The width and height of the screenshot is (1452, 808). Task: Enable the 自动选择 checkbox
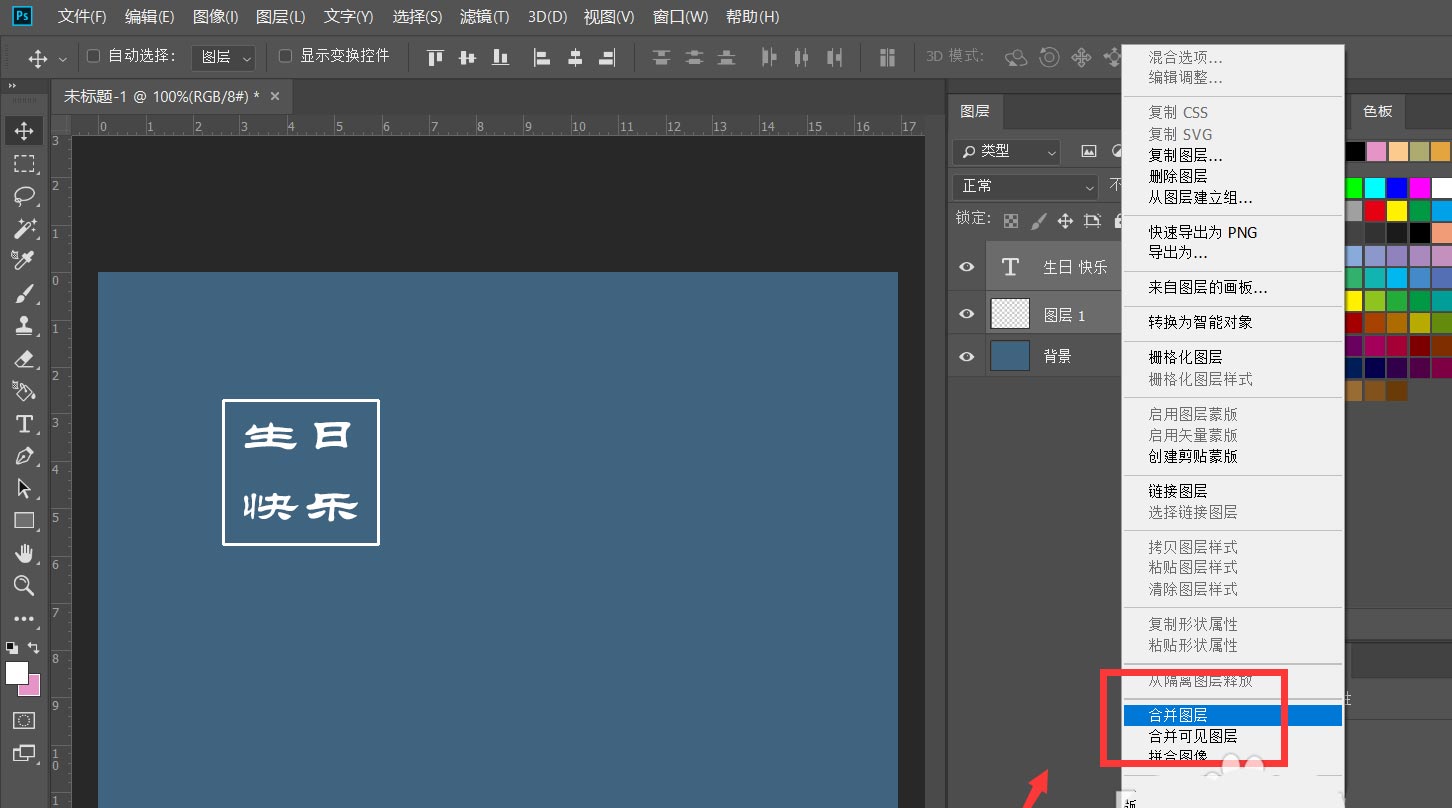coord(95,56)
